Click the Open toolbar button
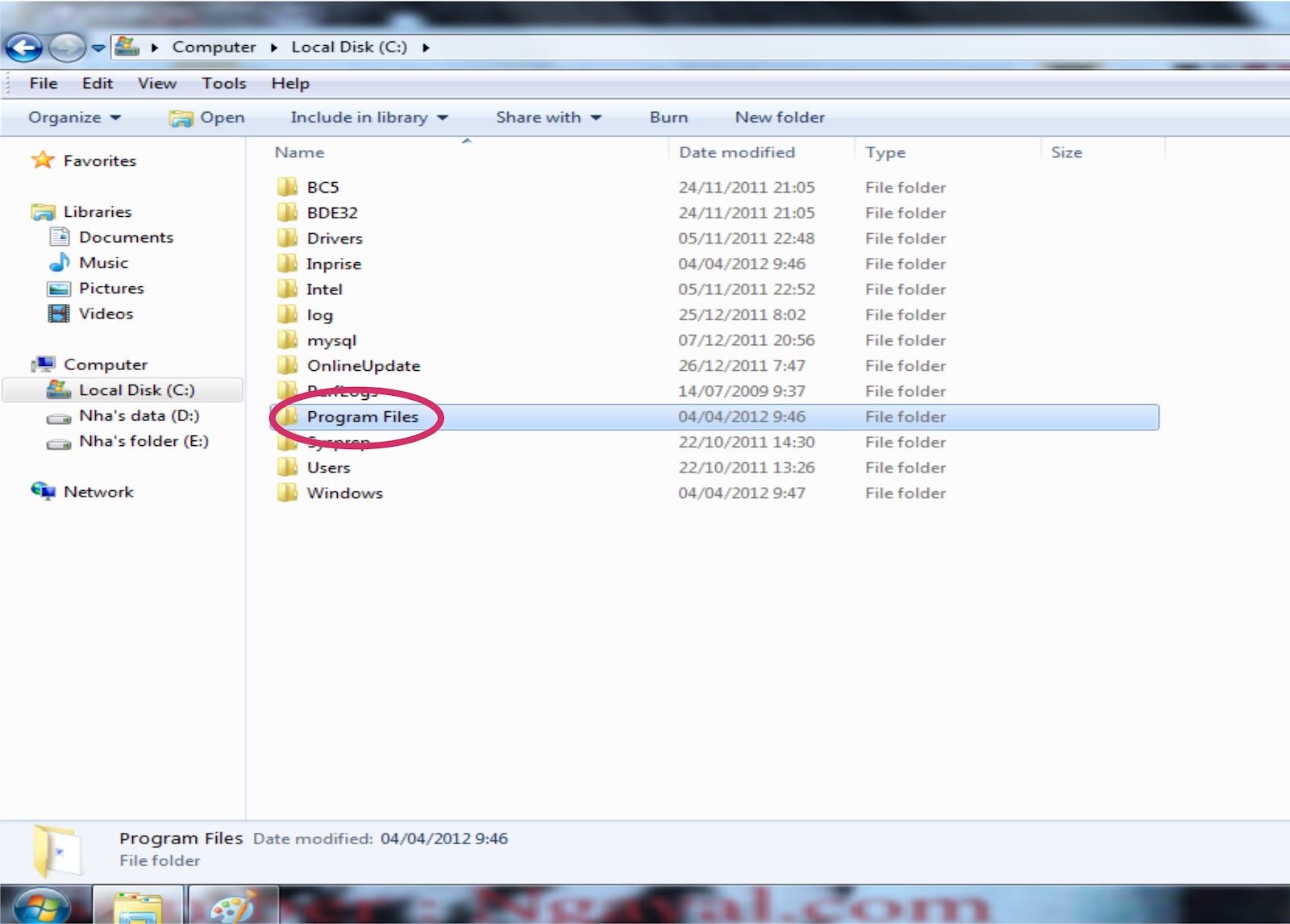Viewport: 1290px width, 924px height. click(206, 118)
